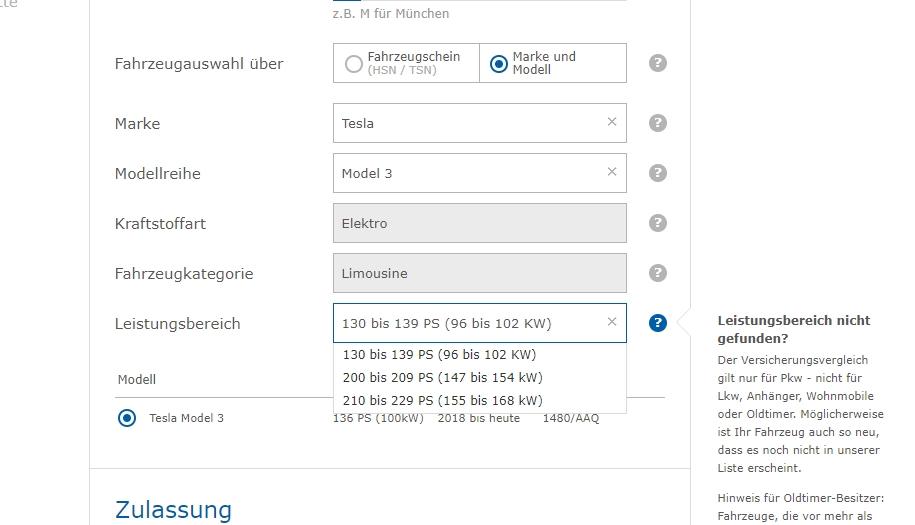Click the blue Leistungsbereich help icon
The image size is (915, 525).
[658, 323]
